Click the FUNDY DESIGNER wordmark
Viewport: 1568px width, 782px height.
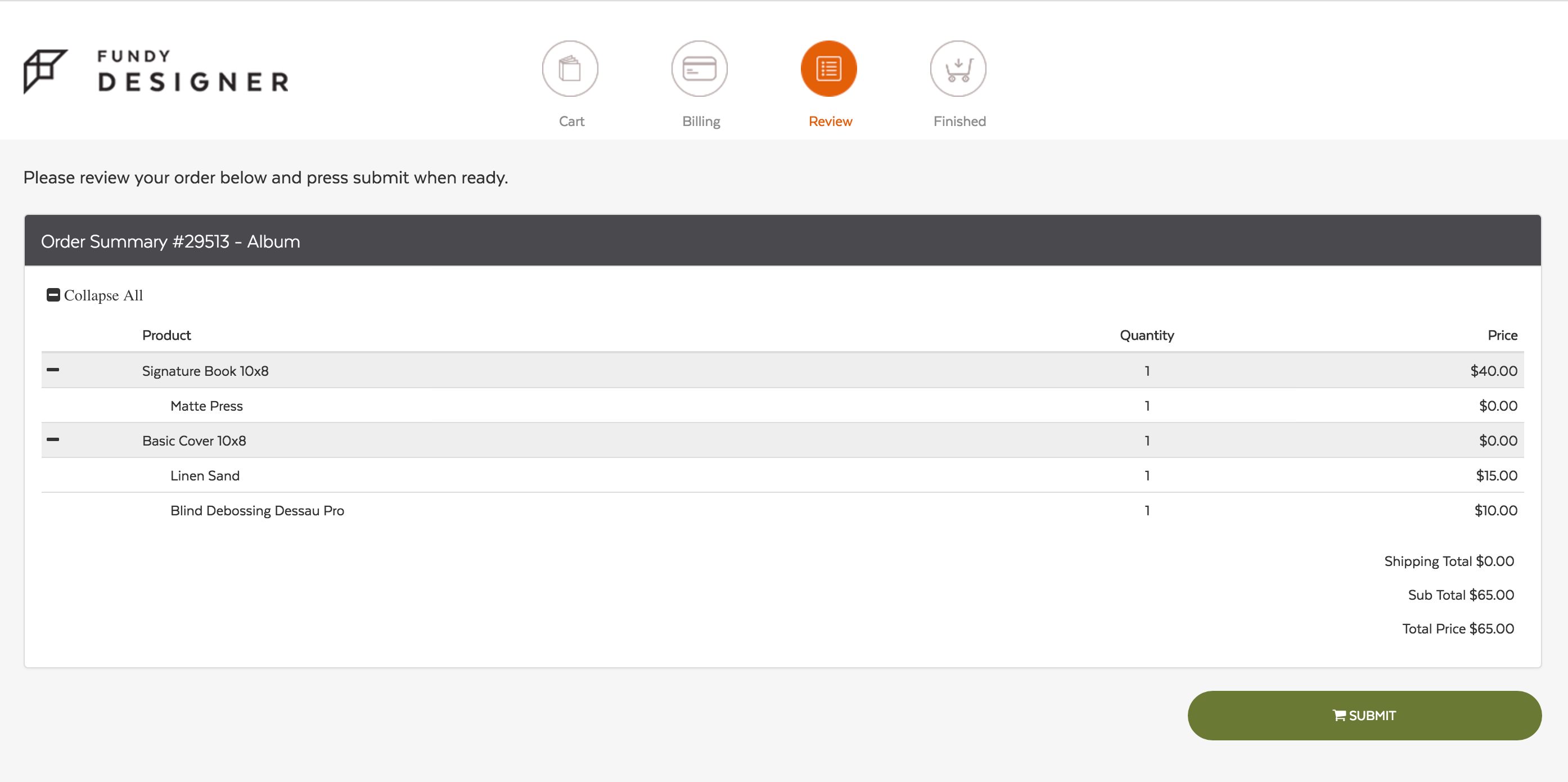pyautogui.click(x=193, y=71)
